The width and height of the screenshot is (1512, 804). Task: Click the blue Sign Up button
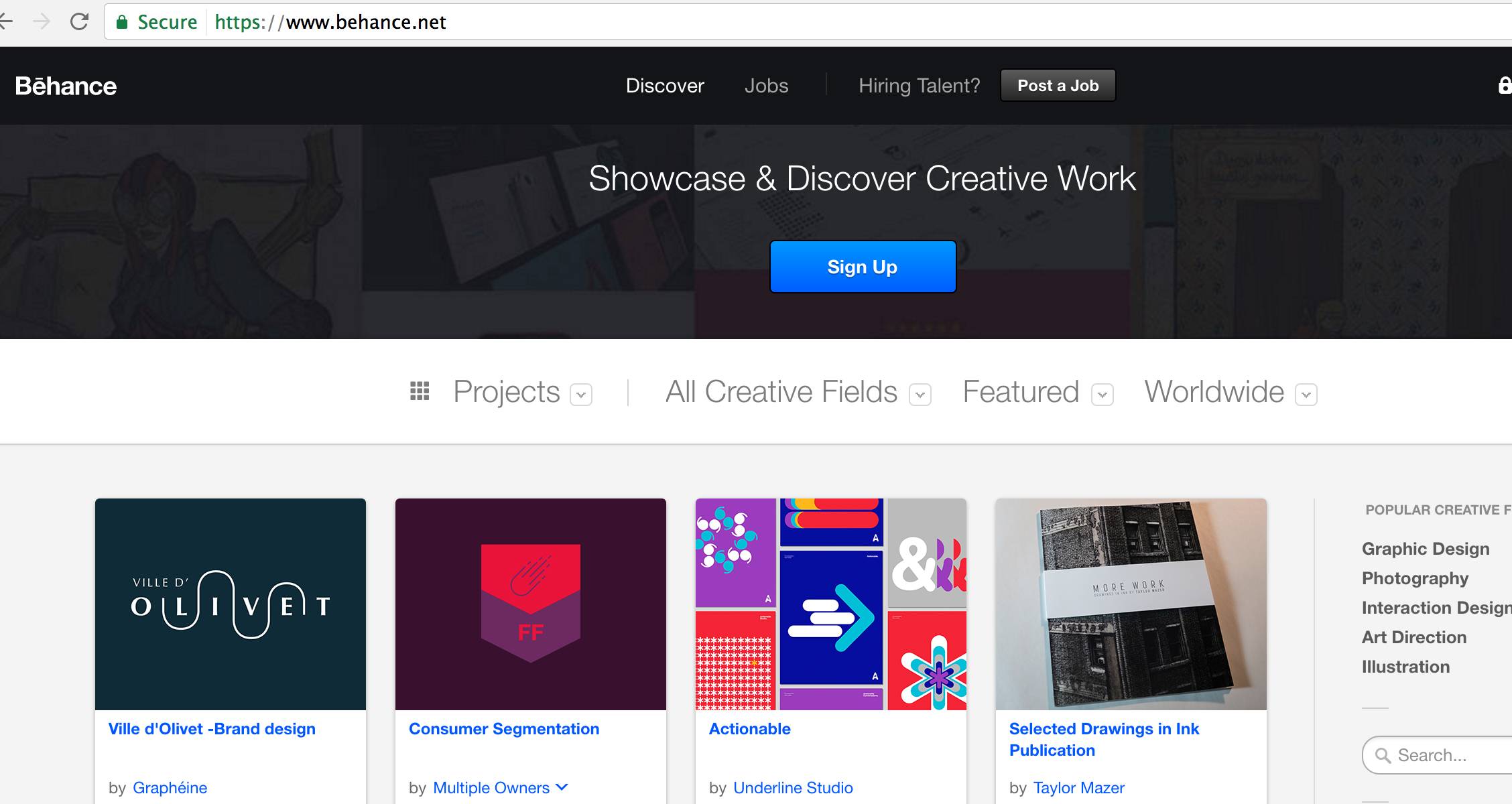[863, 267]
